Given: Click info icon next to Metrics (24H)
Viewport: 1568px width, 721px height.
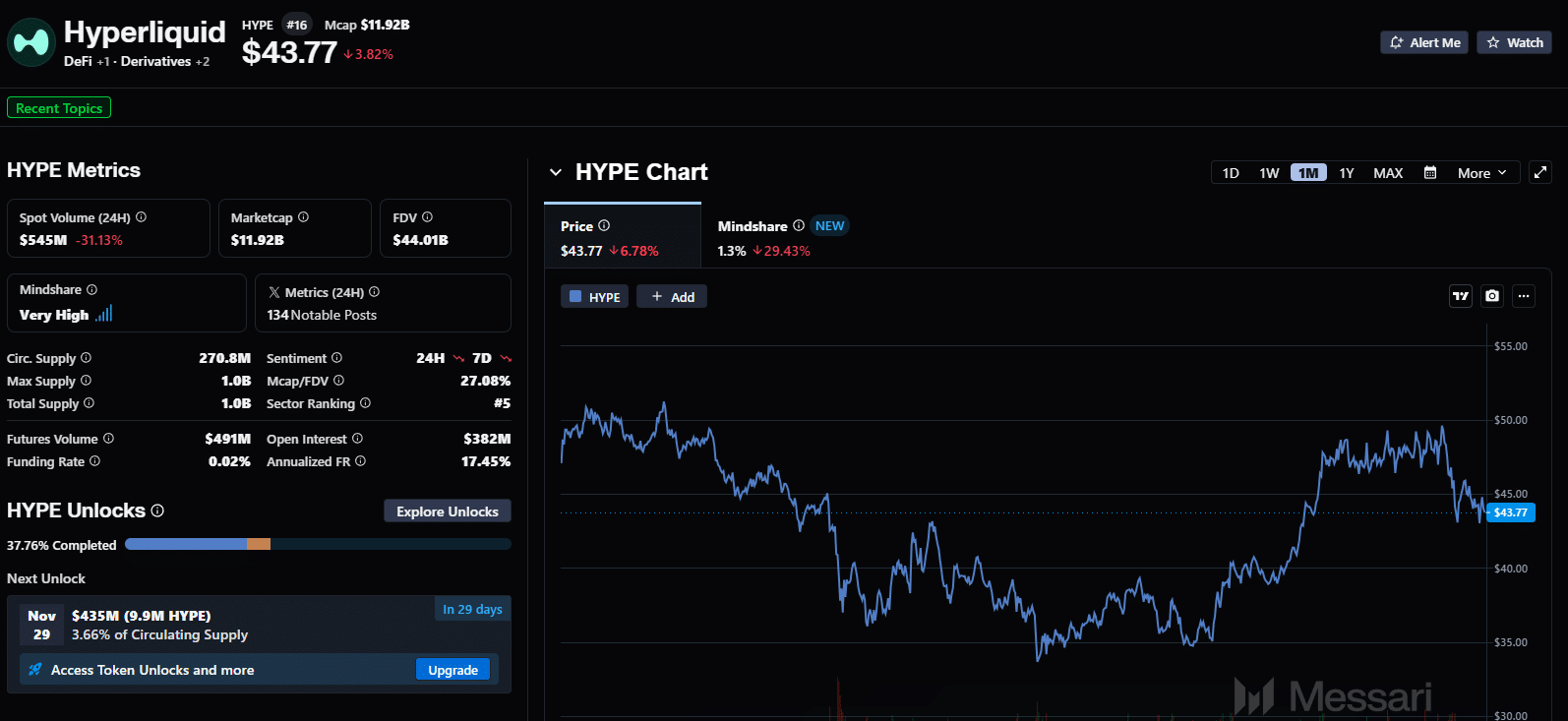Looking at the screenshot, I should (x=374, y=292).
